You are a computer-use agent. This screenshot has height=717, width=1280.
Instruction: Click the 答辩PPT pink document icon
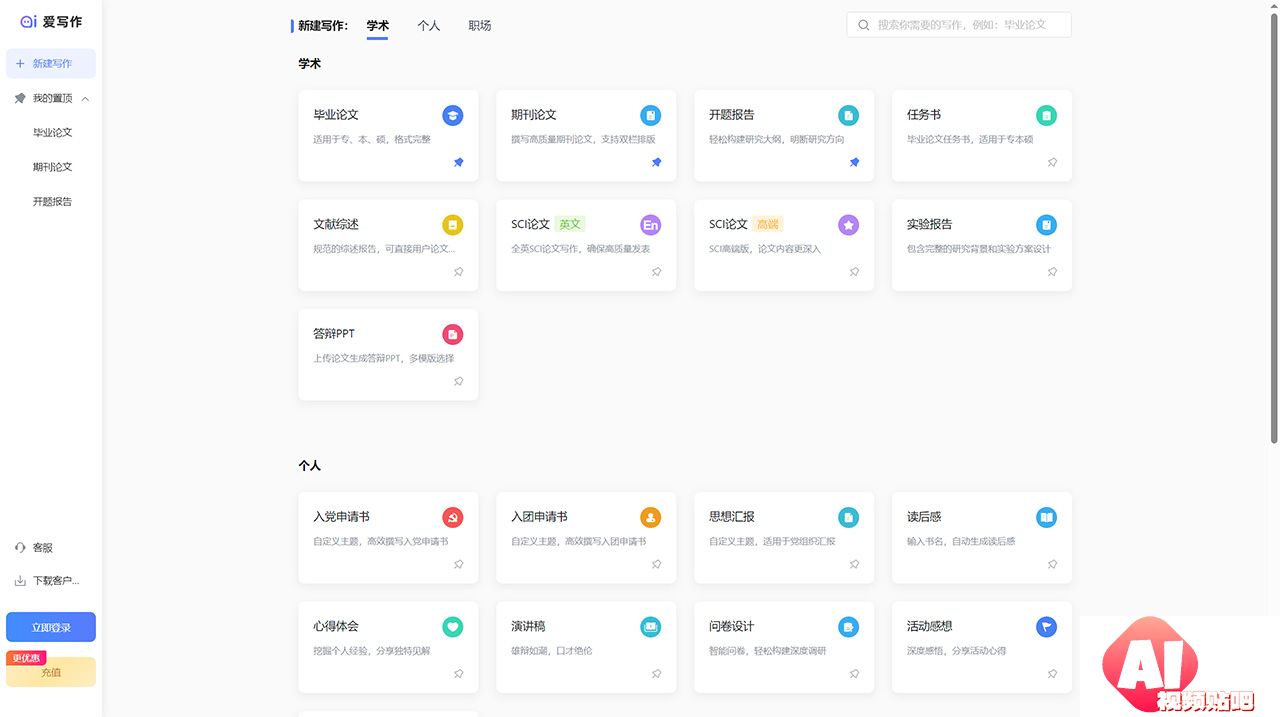pos(453,334)
